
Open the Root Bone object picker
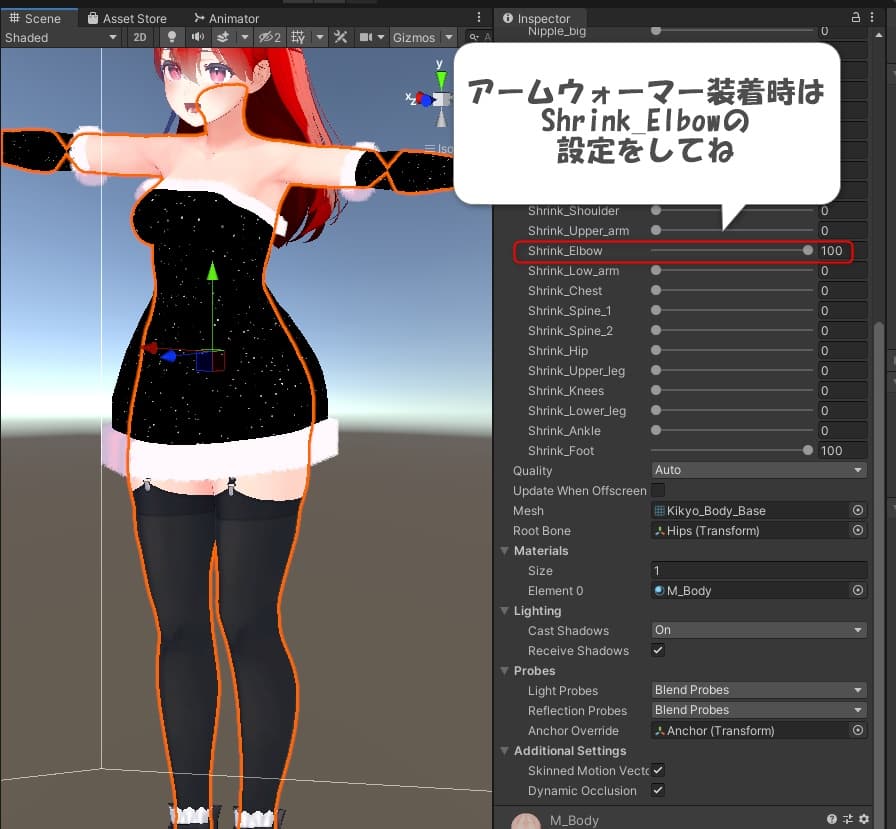(858, 530)
